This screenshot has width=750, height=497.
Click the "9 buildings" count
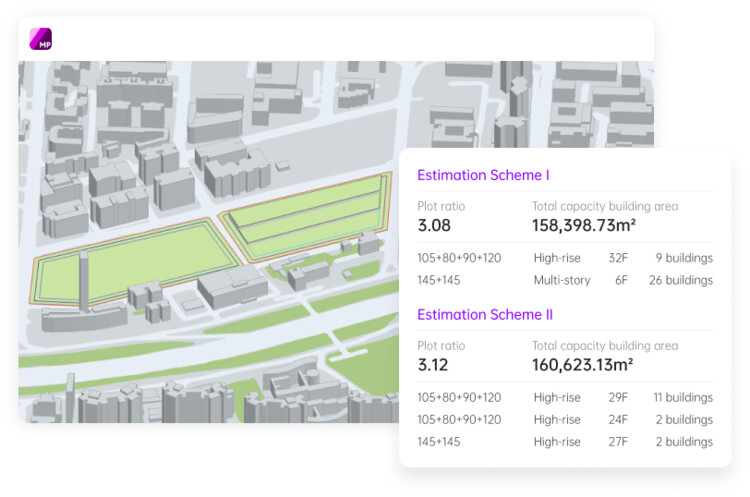coord(684,258)
